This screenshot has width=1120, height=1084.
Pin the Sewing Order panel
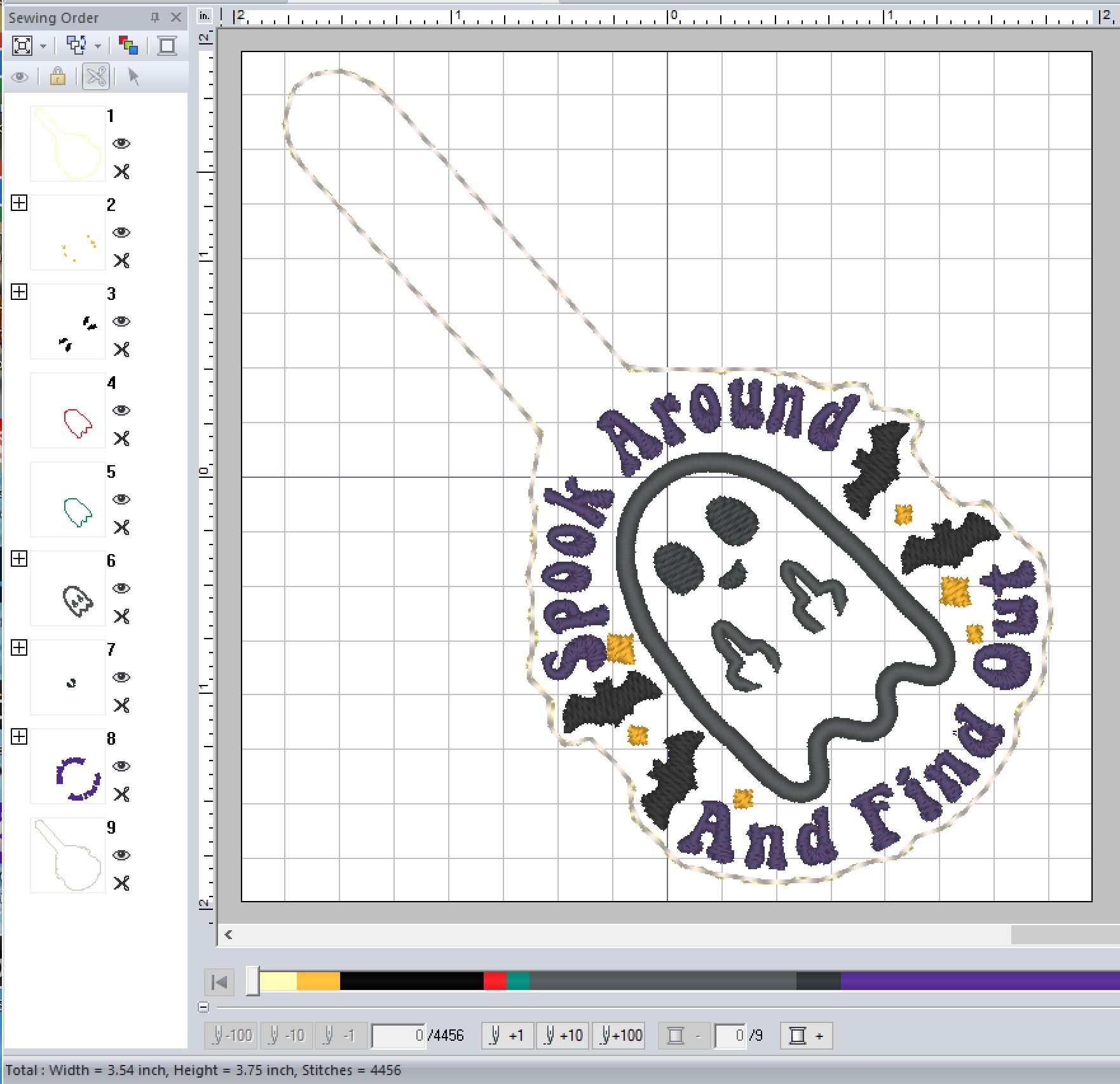[154, 18]
